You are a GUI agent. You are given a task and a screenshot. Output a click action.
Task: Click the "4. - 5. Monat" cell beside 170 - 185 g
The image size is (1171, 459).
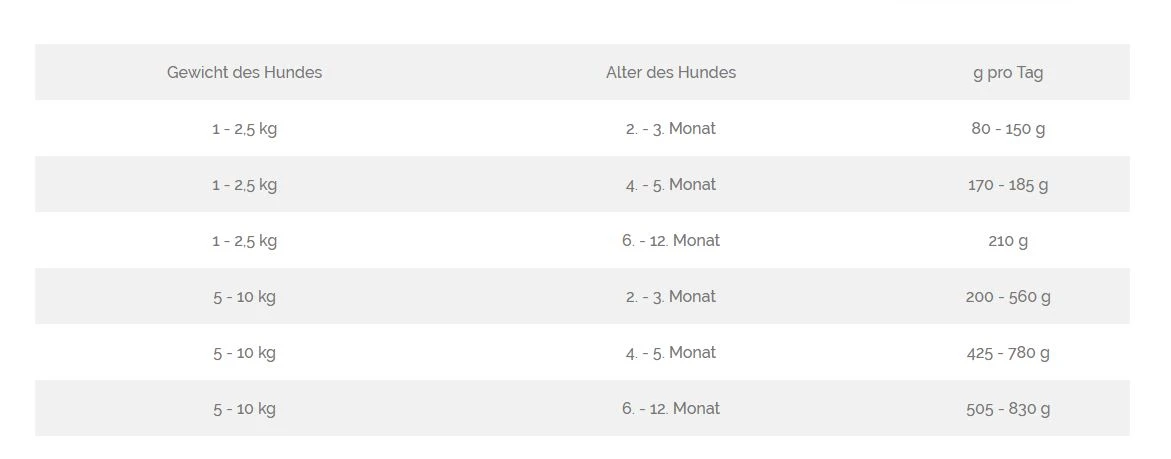pyautogui.click(x=670, y=184)
